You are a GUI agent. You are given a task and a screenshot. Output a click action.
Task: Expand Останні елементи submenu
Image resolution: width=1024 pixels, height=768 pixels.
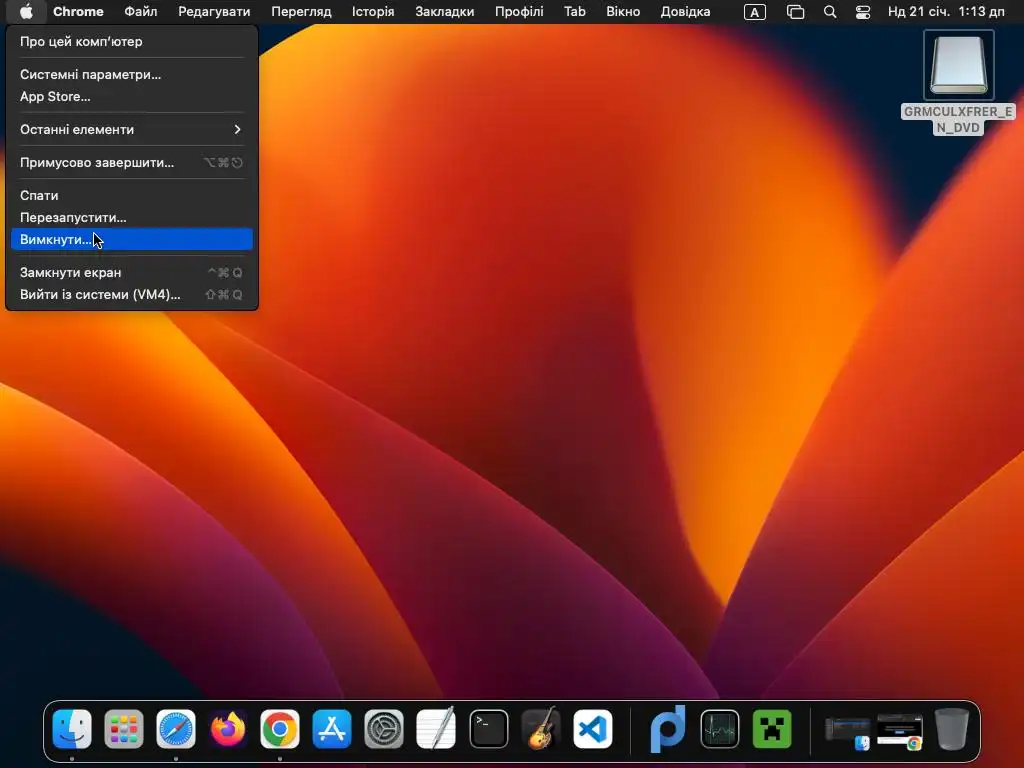click(x=131, y=129)
